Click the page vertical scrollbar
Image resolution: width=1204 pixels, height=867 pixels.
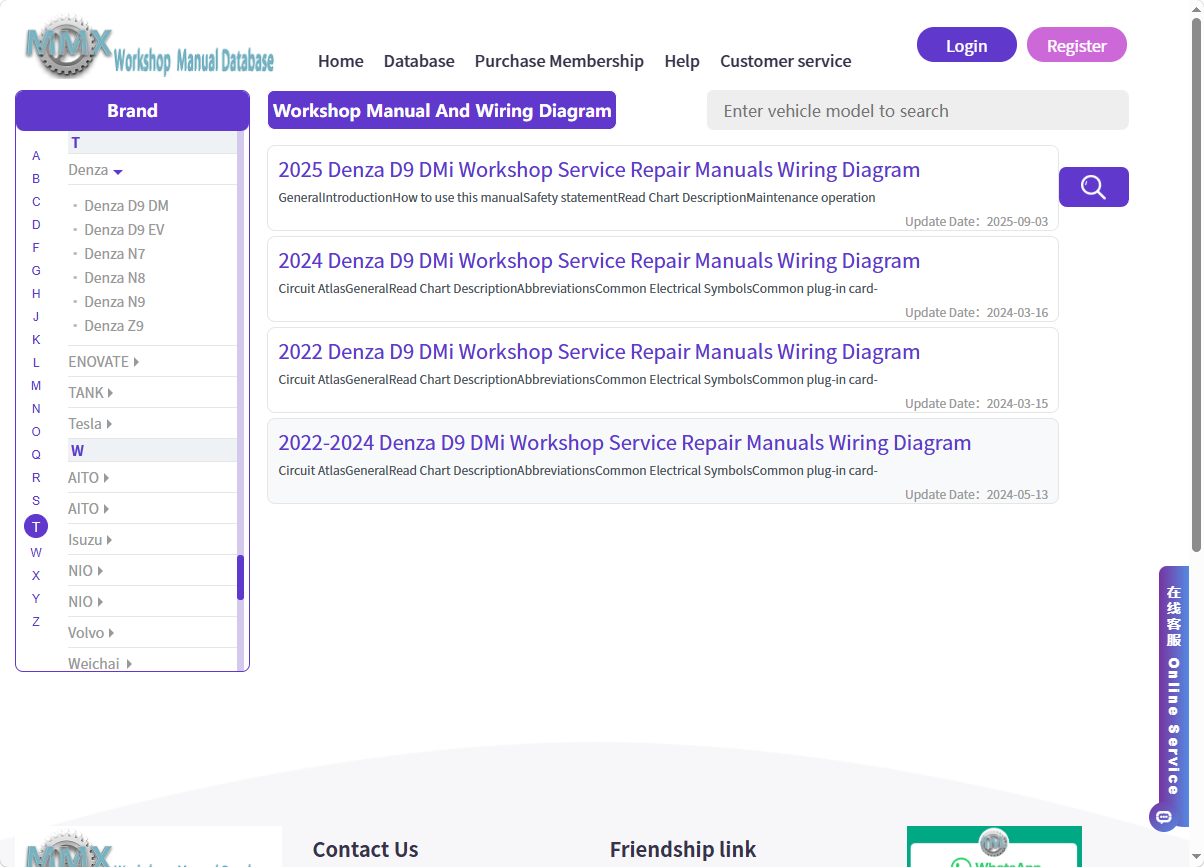(x=1197, y=285)
